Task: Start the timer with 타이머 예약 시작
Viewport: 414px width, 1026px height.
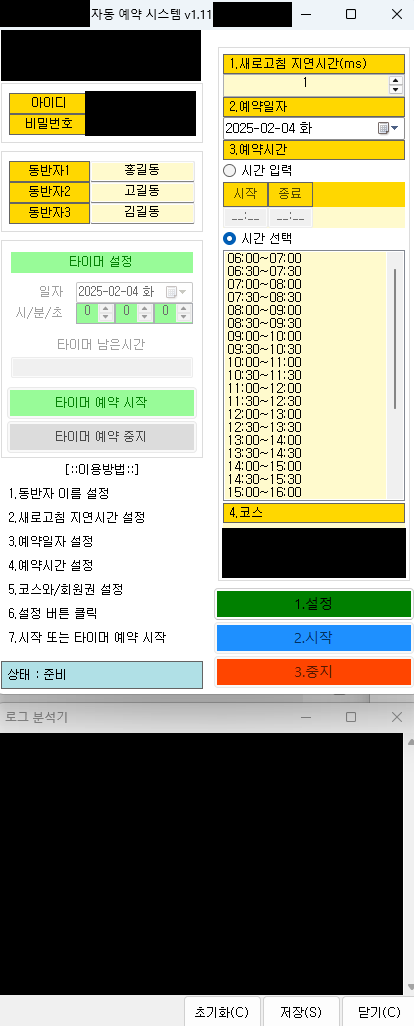Action: (102, 403)
